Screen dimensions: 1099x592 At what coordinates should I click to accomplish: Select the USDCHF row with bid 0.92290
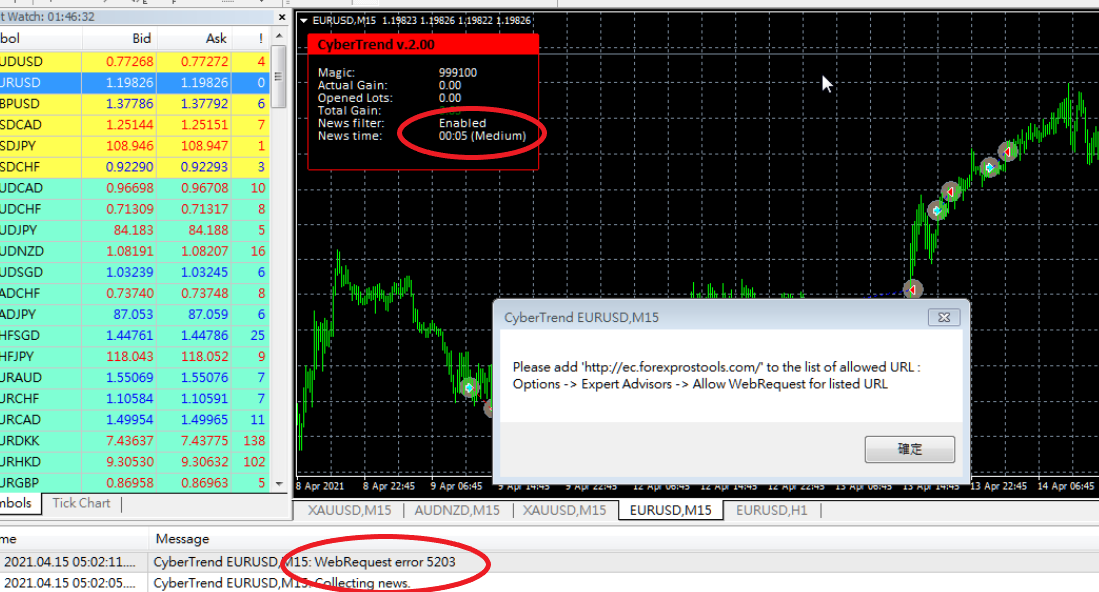[x=135, y=167]
